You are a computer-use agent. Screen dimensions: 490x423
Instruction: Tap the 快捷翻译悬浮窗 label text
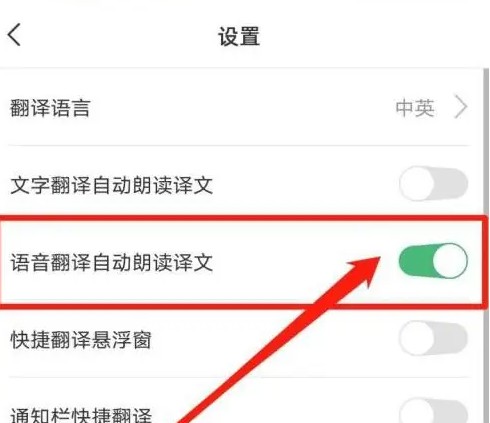81,340
